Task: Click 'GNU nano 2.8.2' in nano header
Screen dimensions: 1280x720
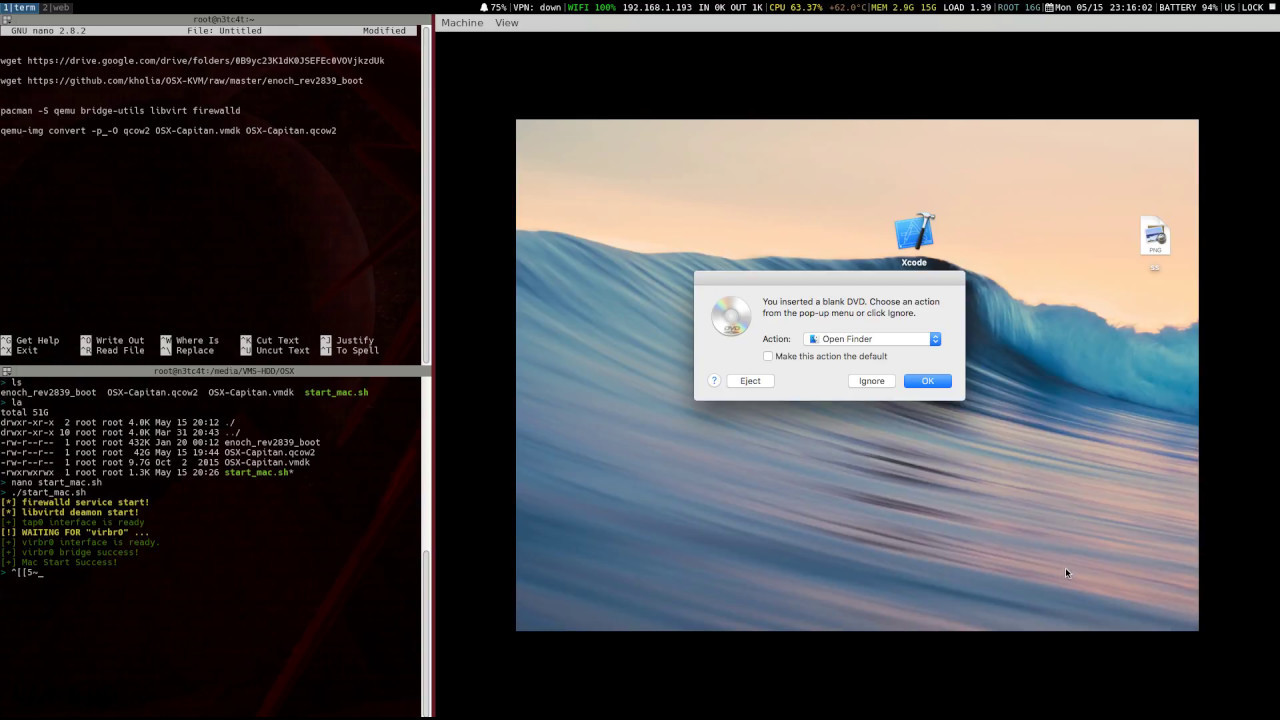Action: pyautogui.click(x=49, y=31)
